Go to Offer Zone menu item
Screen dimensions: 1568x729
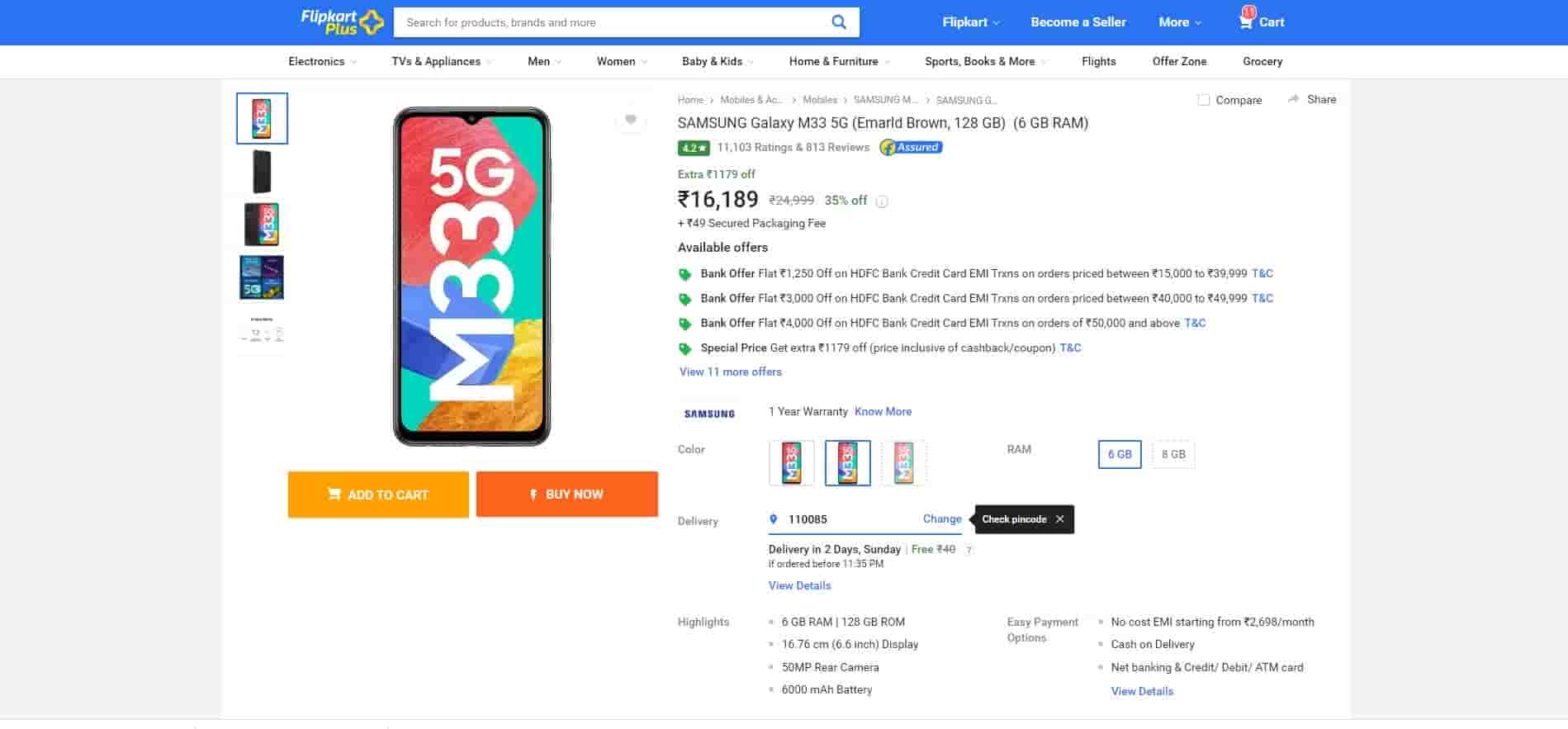(x=1179, y=61)
